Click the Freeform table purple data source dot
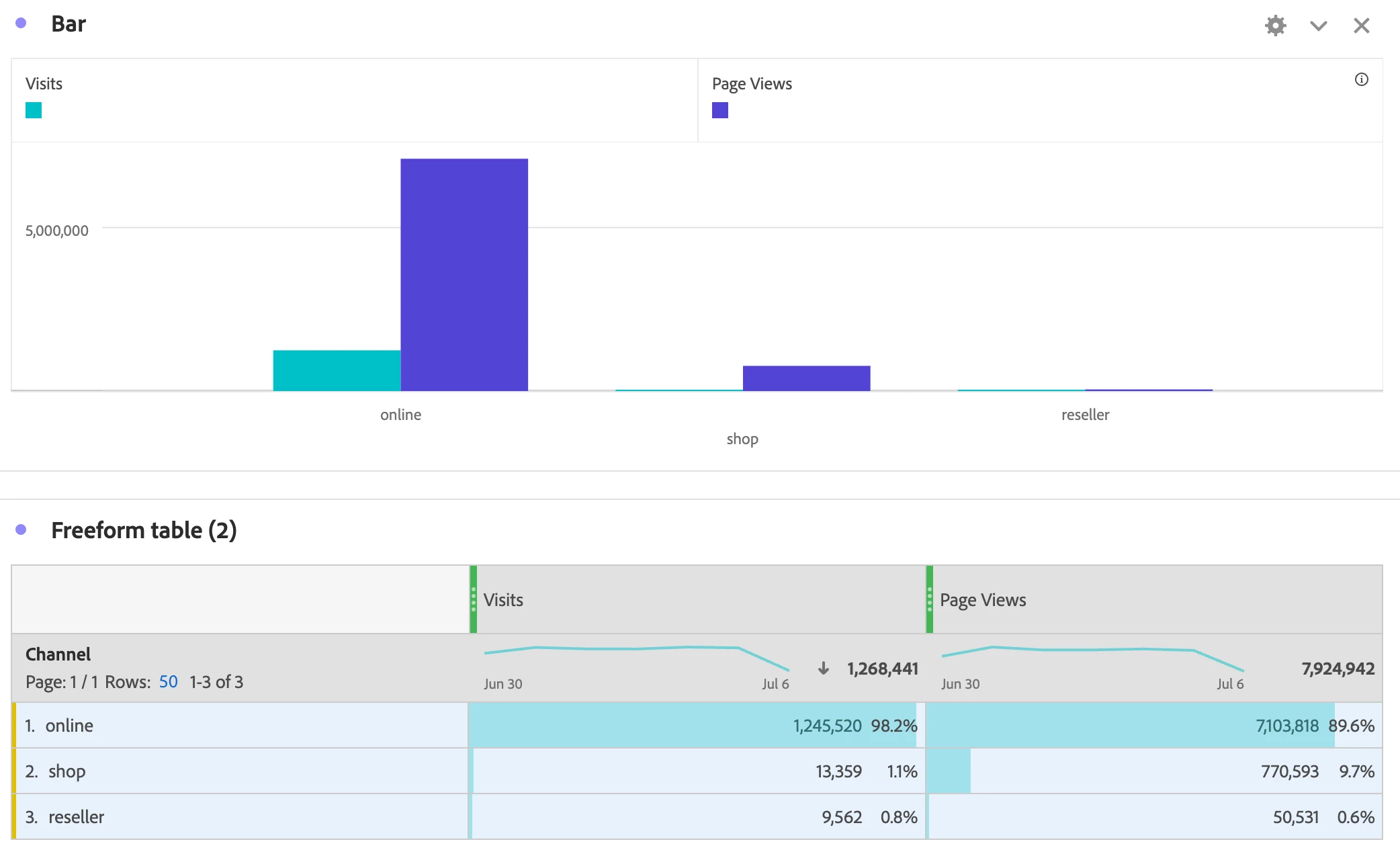This screenshot has height=852, width=1400. point(21,529)
